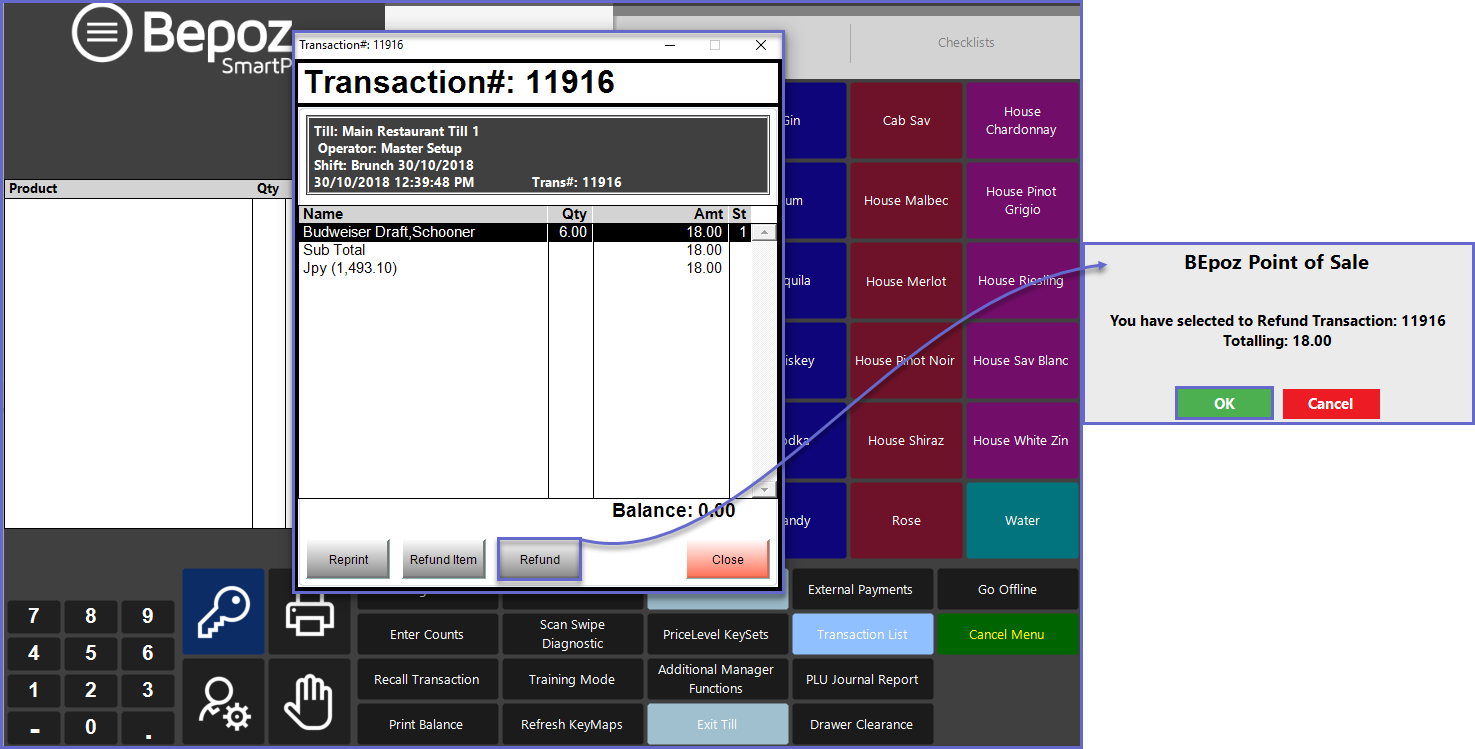
Task: Close the transaction window with red Close
Action: [x=727, y=560]
